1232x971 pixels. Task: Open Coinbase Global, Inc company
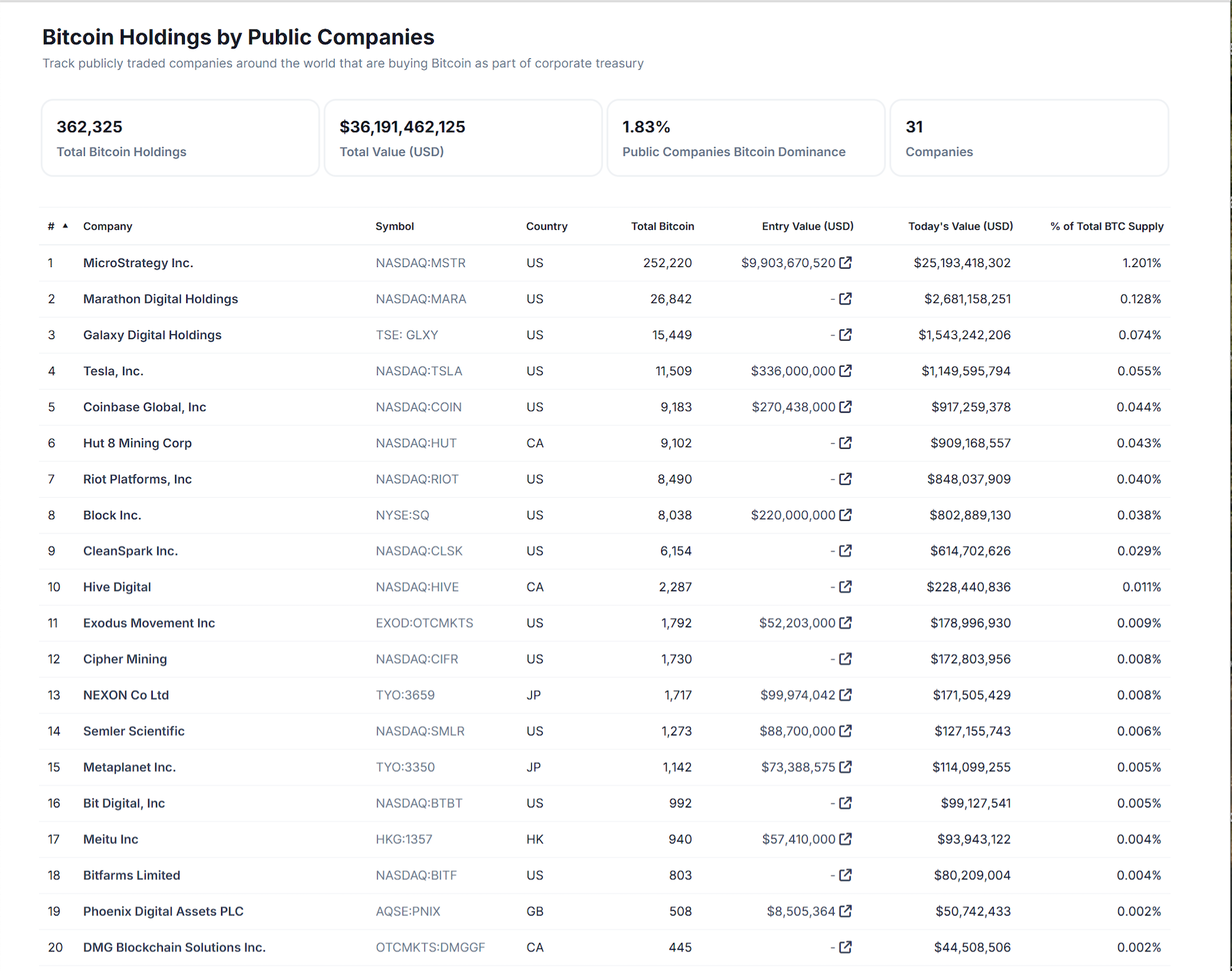(144, 407)
